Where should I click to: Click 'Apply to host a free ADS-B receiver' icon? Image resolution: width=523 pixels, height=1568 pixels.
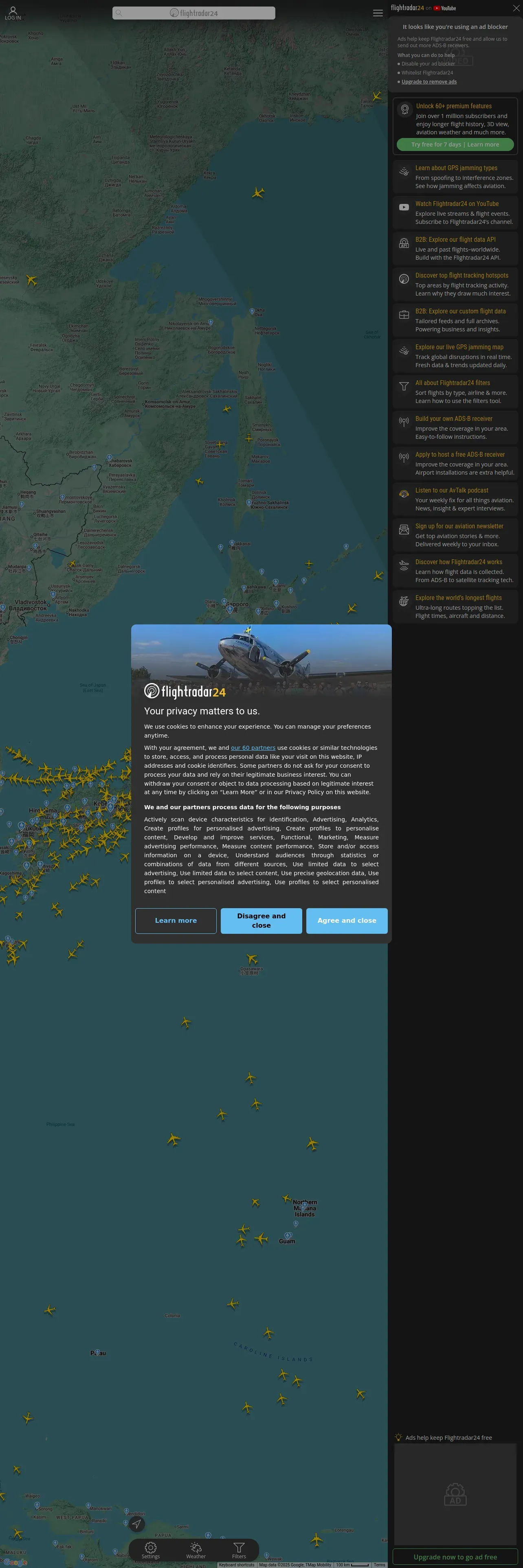click(404, 458)
